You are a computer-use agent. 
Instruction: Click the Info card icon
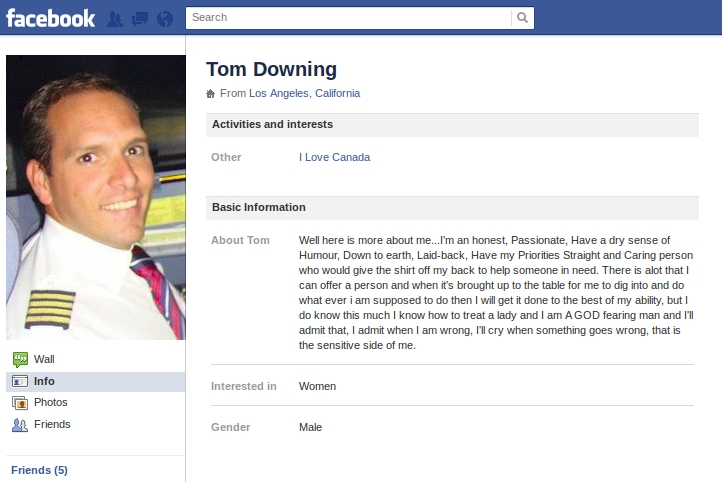click(x=20, y=382)
